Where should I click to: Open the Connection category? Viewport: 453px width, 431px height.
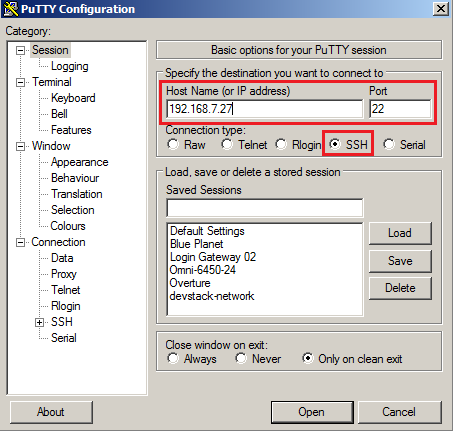(x=58, y=242)
